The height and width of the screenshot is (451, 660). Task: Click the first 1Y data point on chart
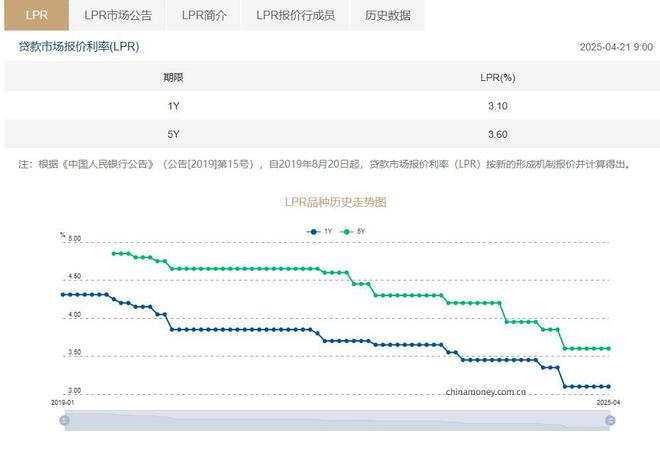pos(63,295)
